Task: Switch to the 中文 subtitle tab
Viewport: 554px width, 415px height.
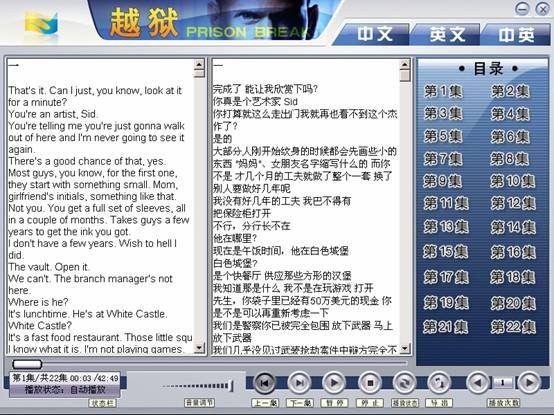Action: tap(374, 34)
